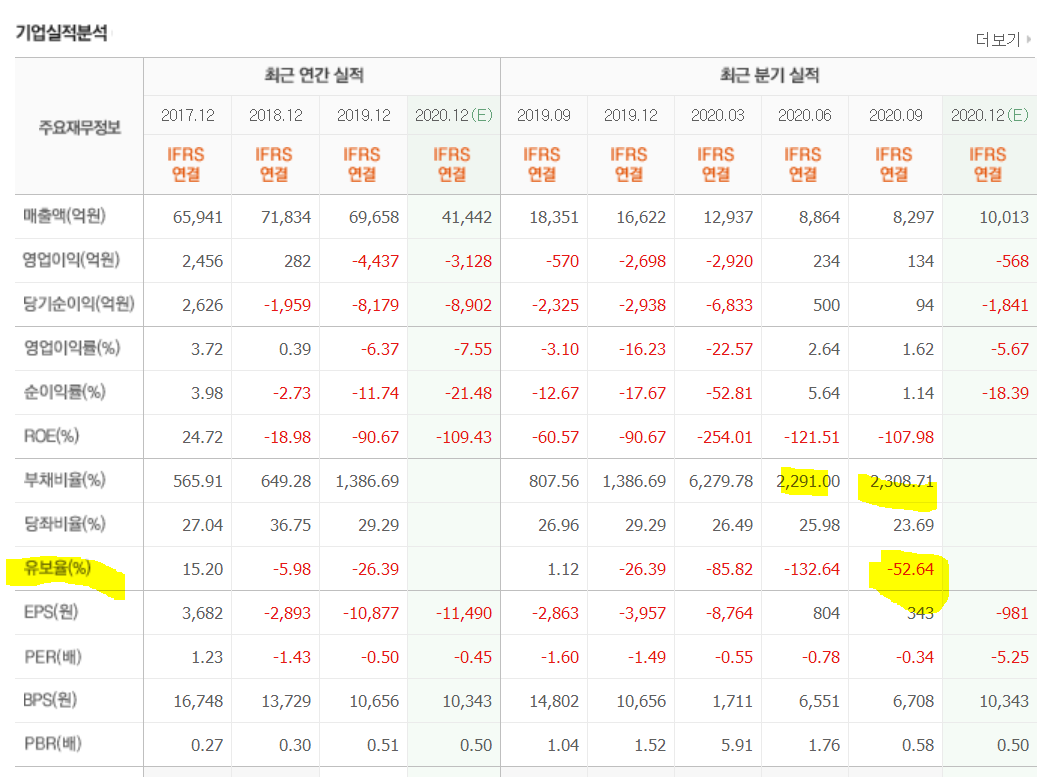This screenshot has height=777, width=1057.
Task: Click the annual 2017.12 column header
Action: point(187,115)
